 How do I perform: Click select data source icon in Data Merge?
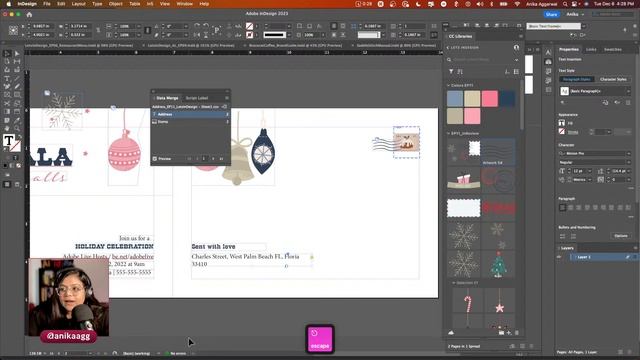click(224, 107)
